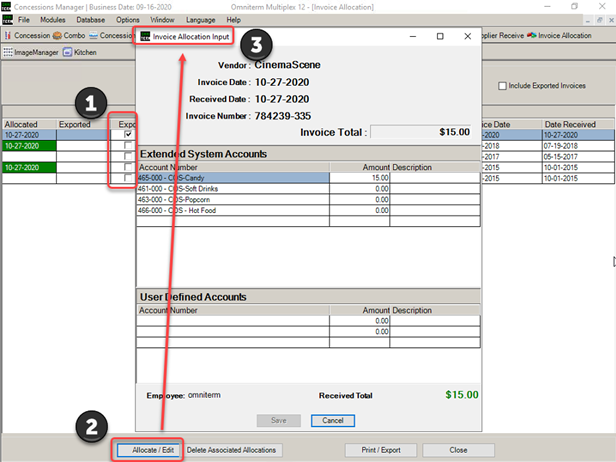This screenshot has width=616, height=462.
Task: Open the Kitchen toolbar item
Action: (80, 52)
